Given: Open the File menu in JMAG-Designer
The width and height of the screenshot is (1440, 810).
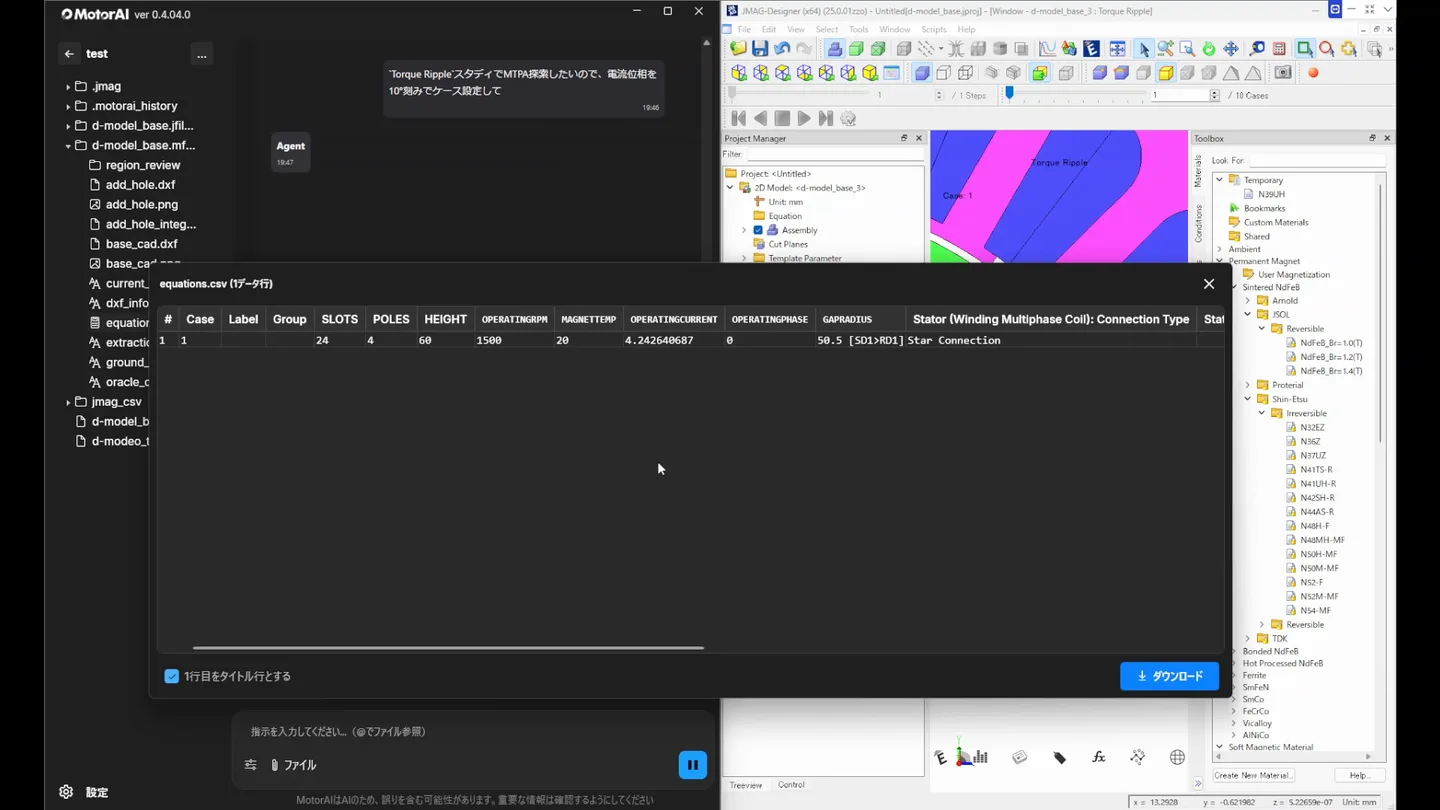Looking at the screenshot, I should tap(744, 30).
